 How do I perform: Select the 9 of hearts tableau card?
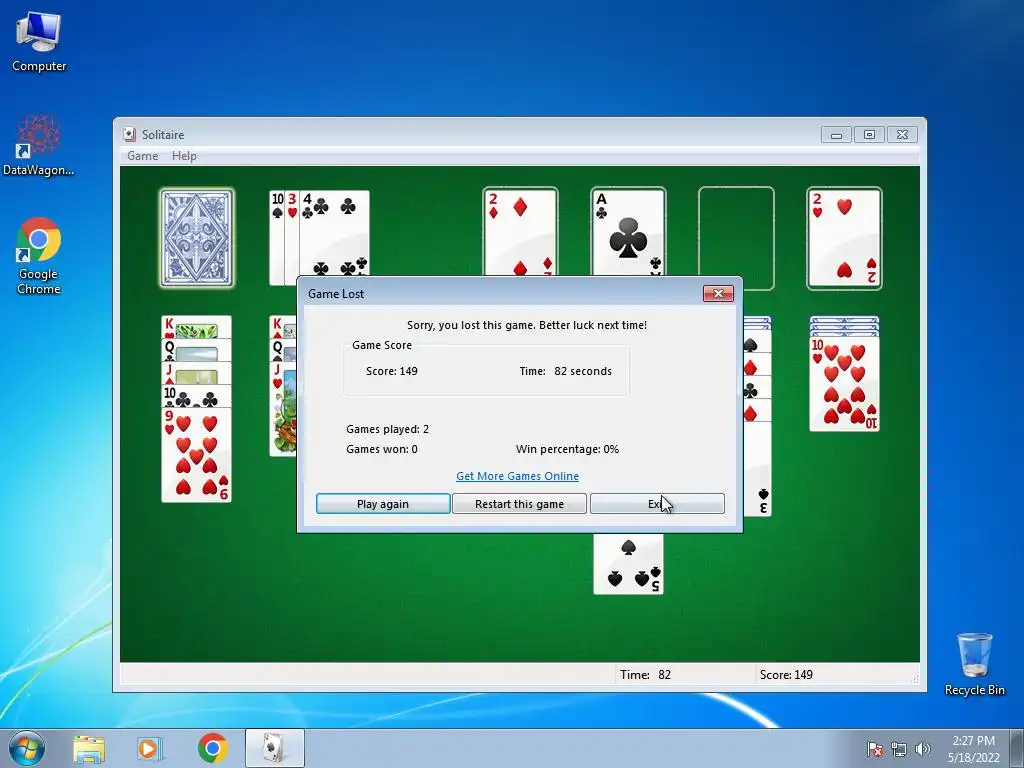tap(196, 455)
